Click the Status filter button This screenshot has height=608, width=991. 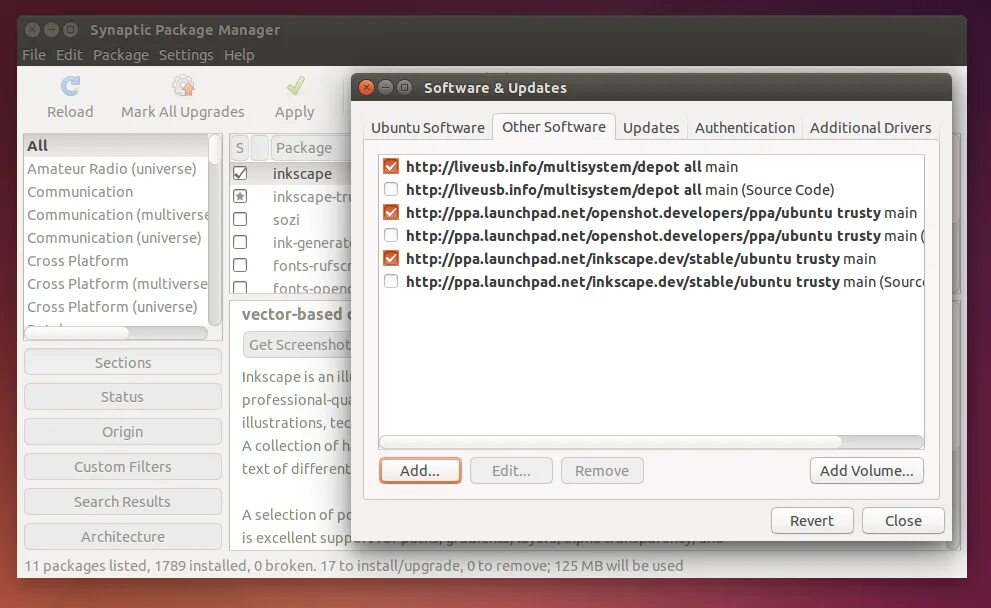coord(123,397)
